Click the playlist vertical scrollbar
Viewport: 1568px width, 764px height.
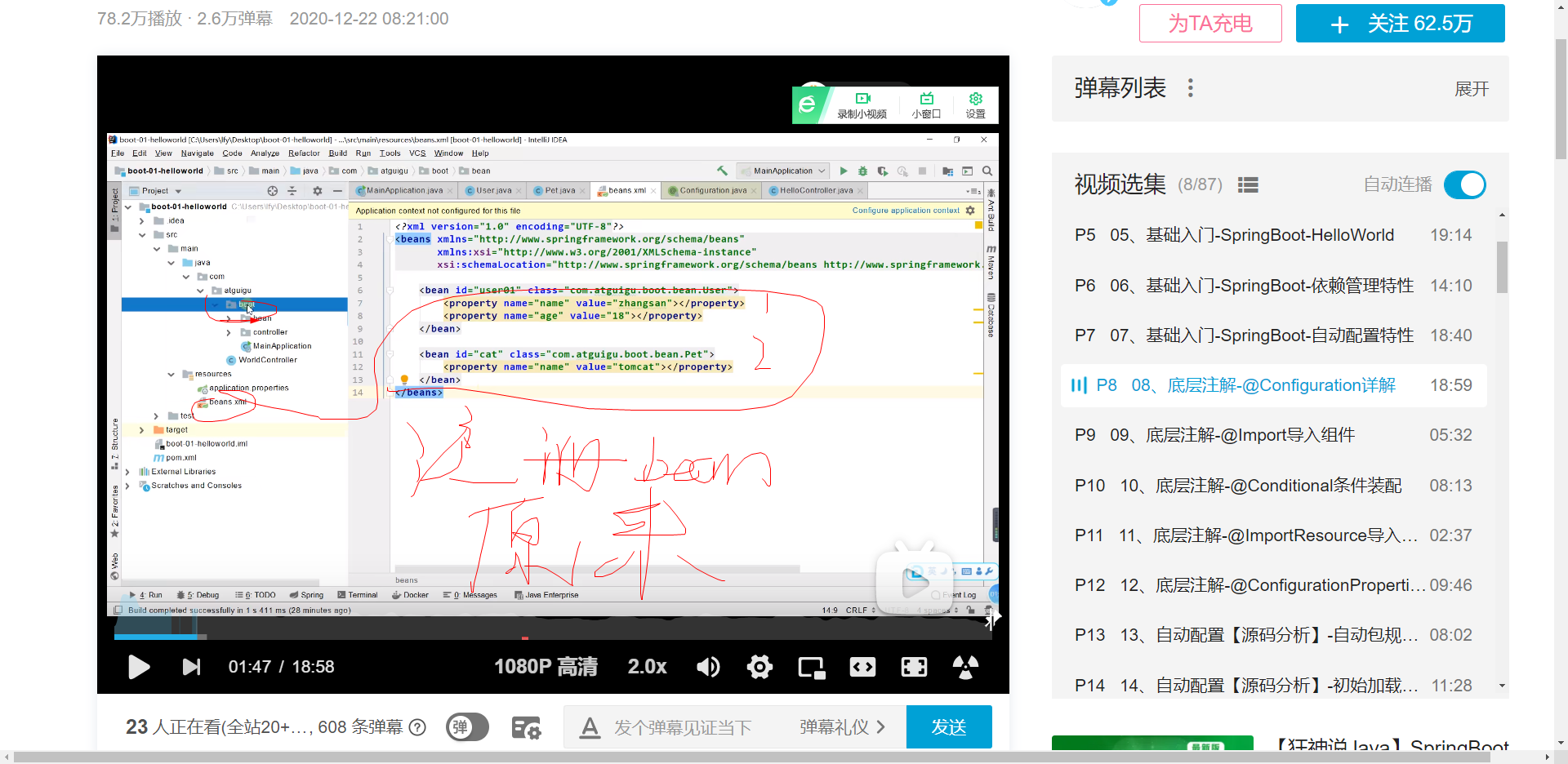click(1502, 267)
